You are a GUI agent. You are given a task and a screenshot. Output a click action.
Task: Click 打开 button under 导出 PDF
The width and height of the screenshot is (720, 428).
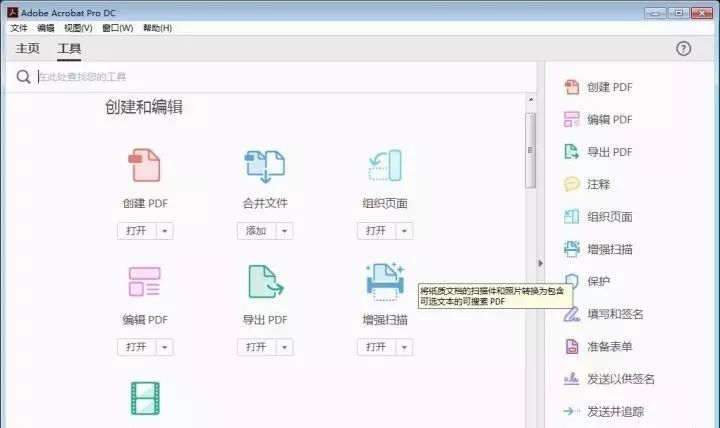click(x=257, y=347)
